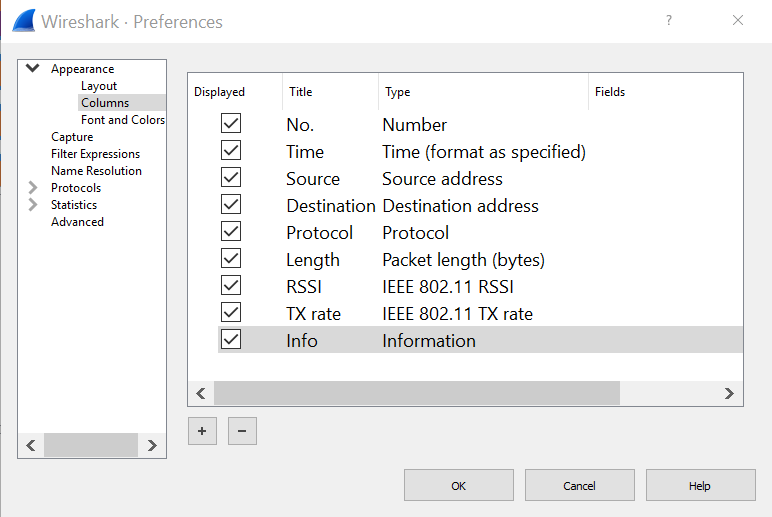The image size is (772, 517).
Task: Close the Preferences dialog window
Action: click(738, 20)
